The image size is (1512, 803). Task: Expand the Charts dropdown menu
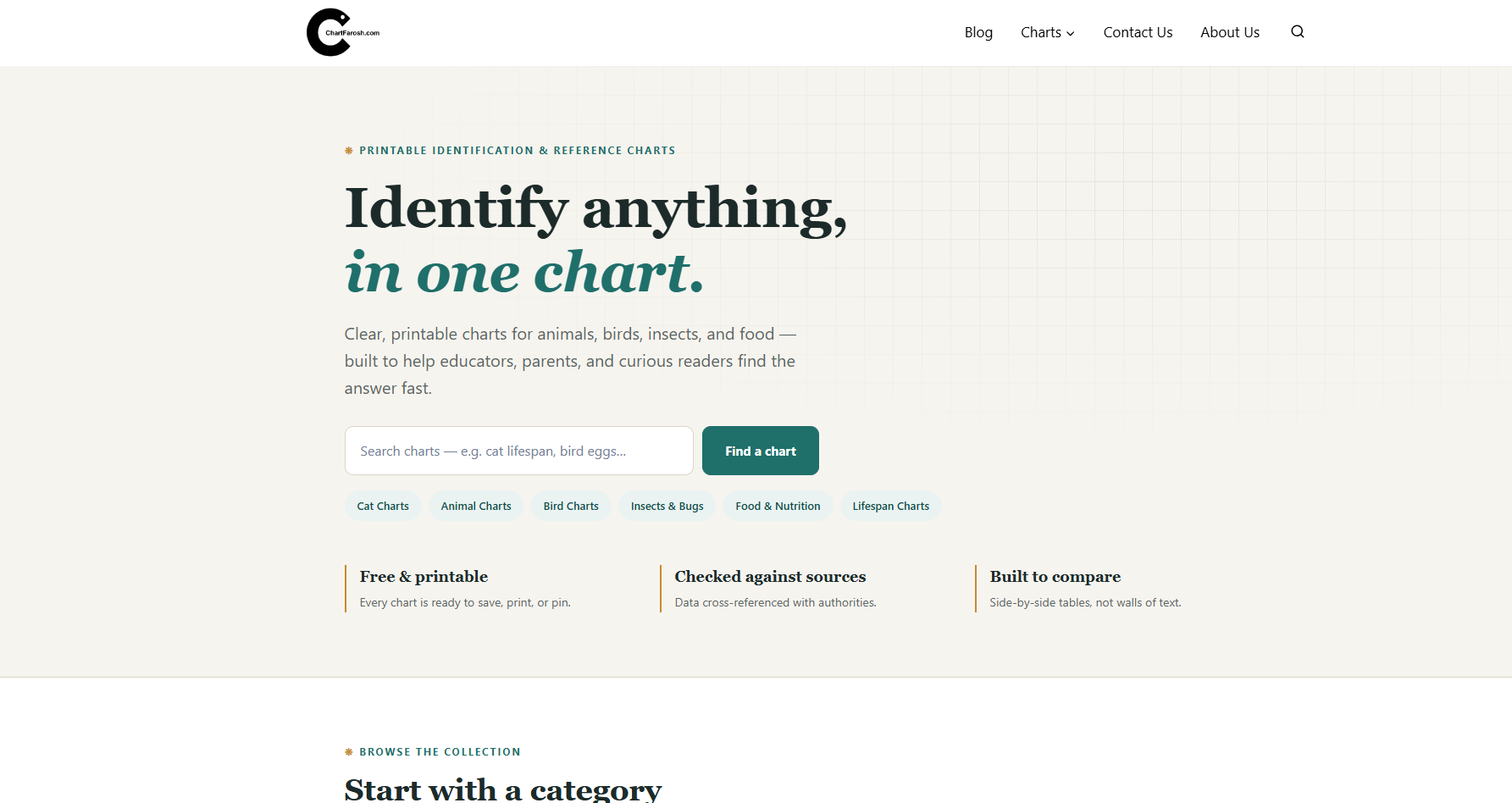click(1048, 32)
